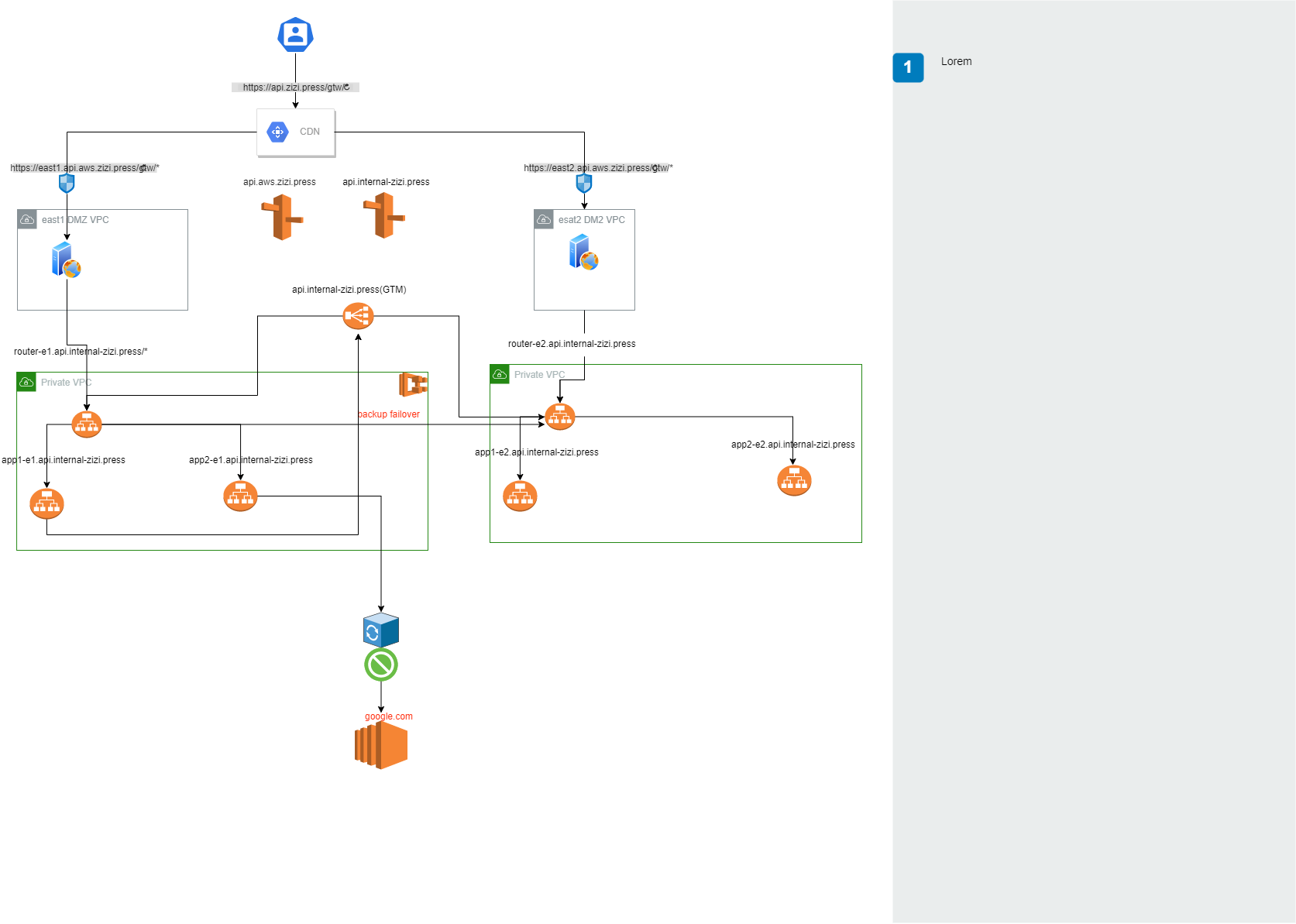Select the east1 DMZ VPC title text

click(x=75, y=220)
